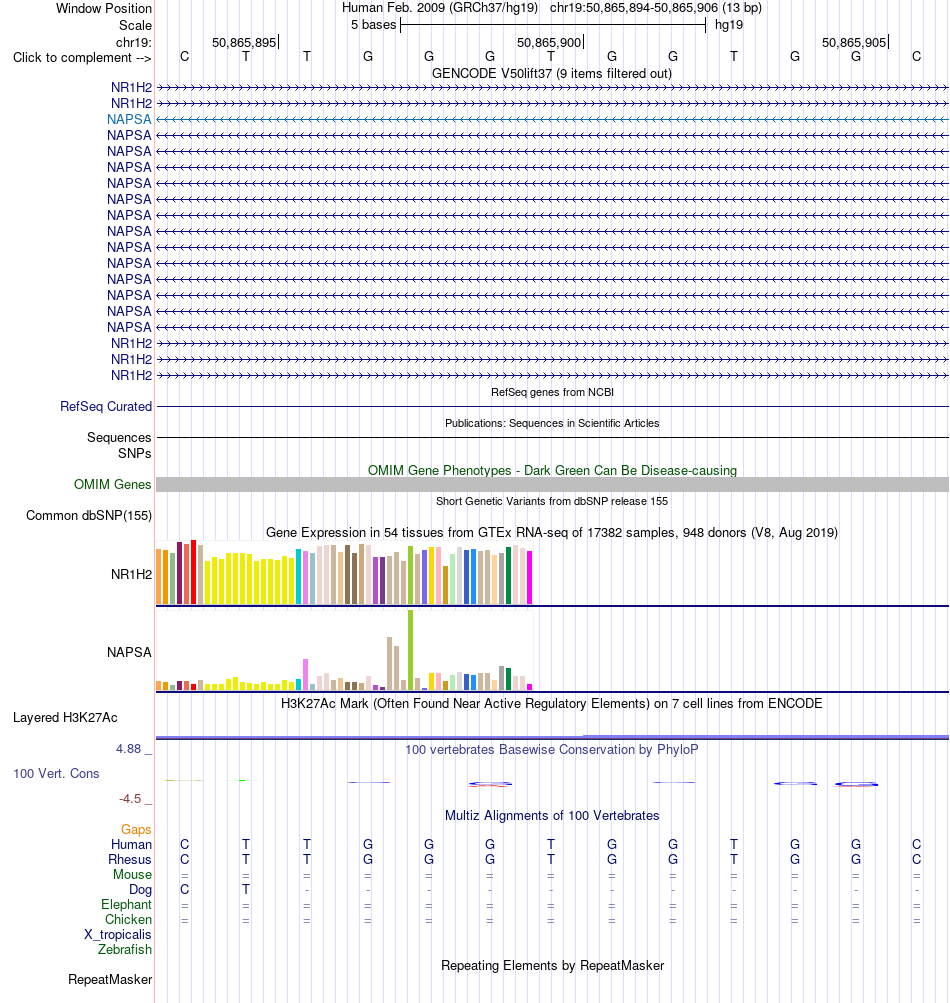Click the magenta last bar in NR1H2 chart
Screen dimensions: 950x1003
point(530,577)
